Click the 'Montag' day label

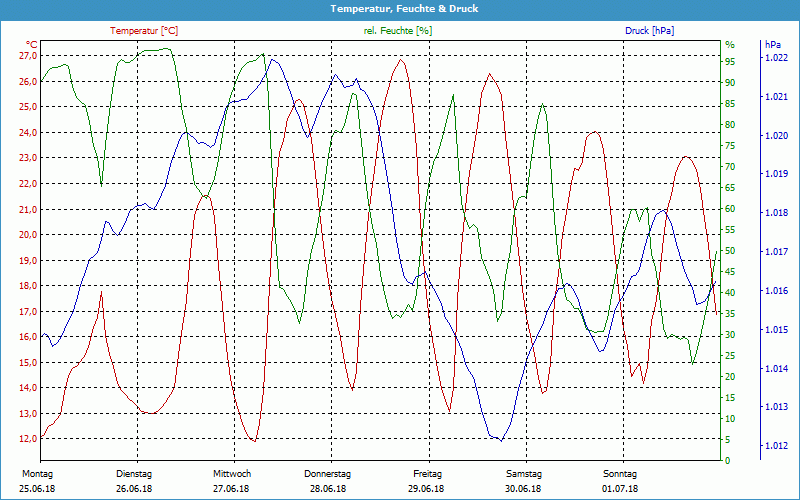pos(37,473)
